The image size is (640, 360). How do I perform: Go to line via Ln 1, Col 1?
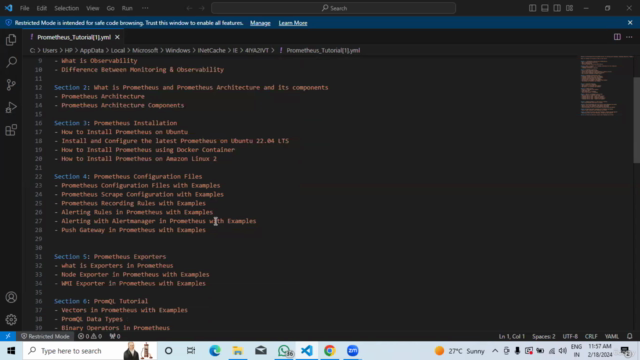(x=511, y=336)
